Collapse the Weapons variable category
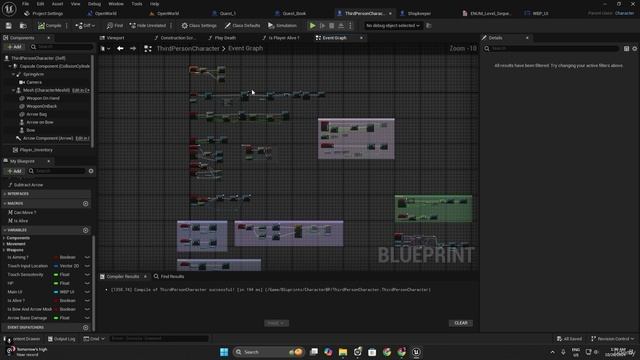 coord(4,250)
